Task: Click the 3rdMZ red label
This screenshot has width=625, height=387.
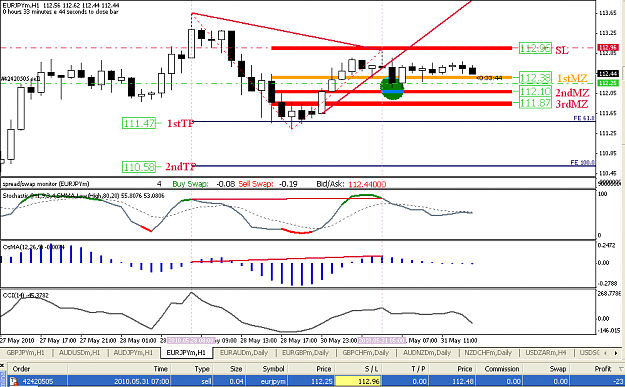Action: 572,104
